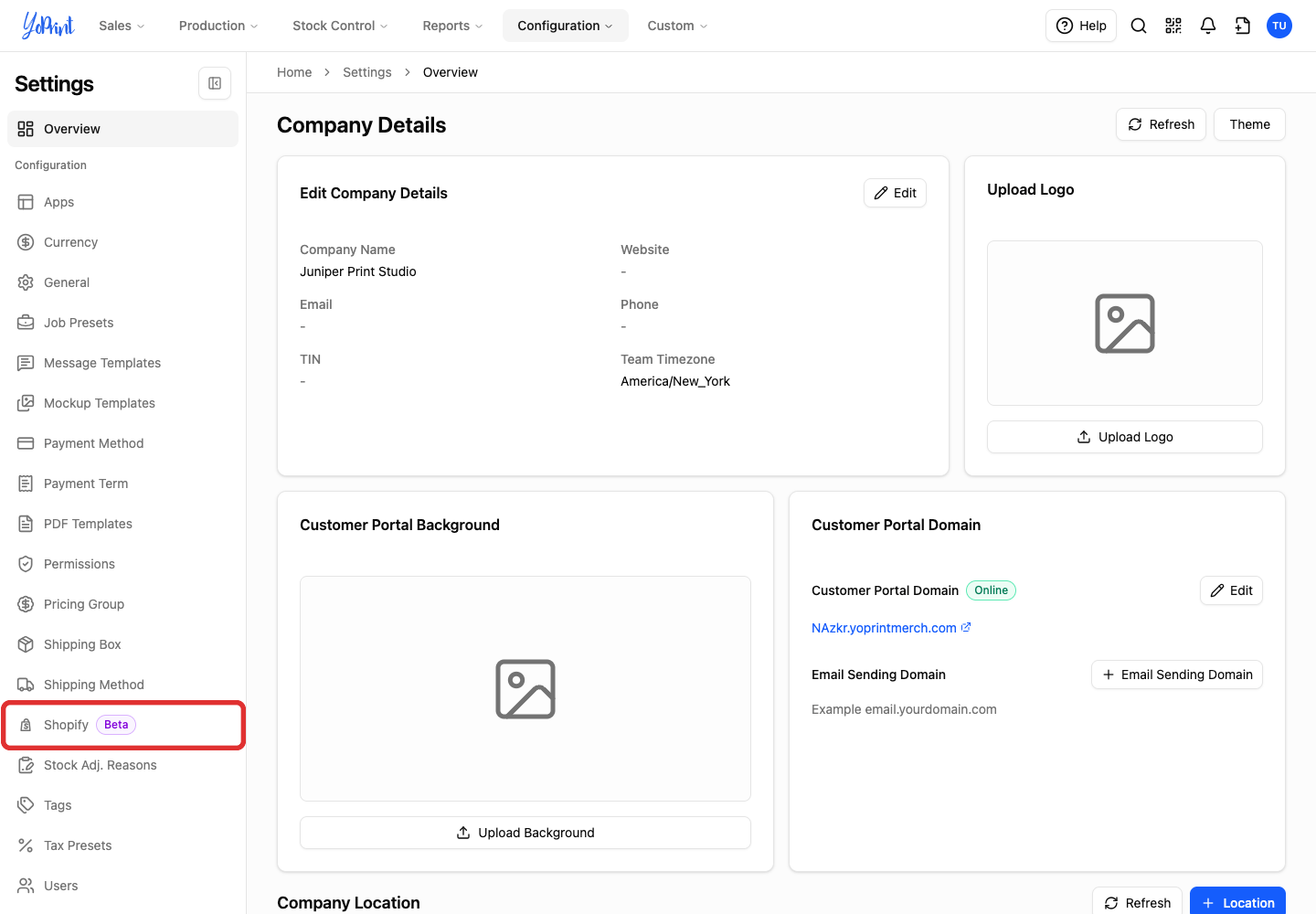Select Overview in the settings sidebar

tap(122, 129)
